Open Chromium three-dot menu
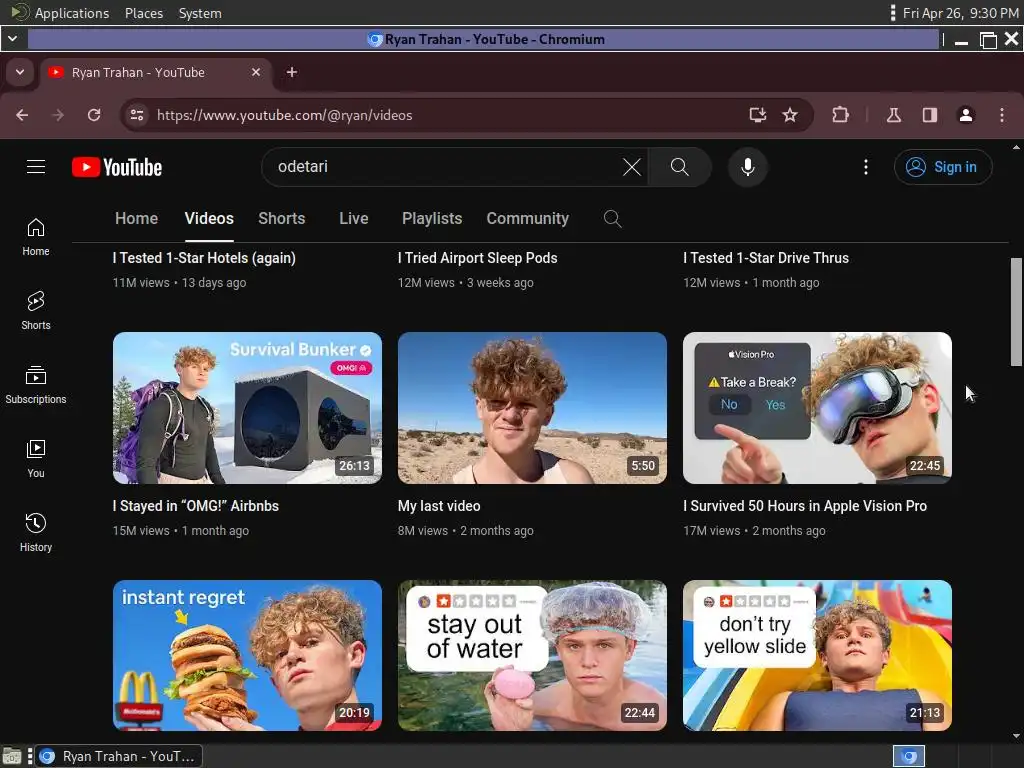The image size is (1024, 768). click(1002, 115)
